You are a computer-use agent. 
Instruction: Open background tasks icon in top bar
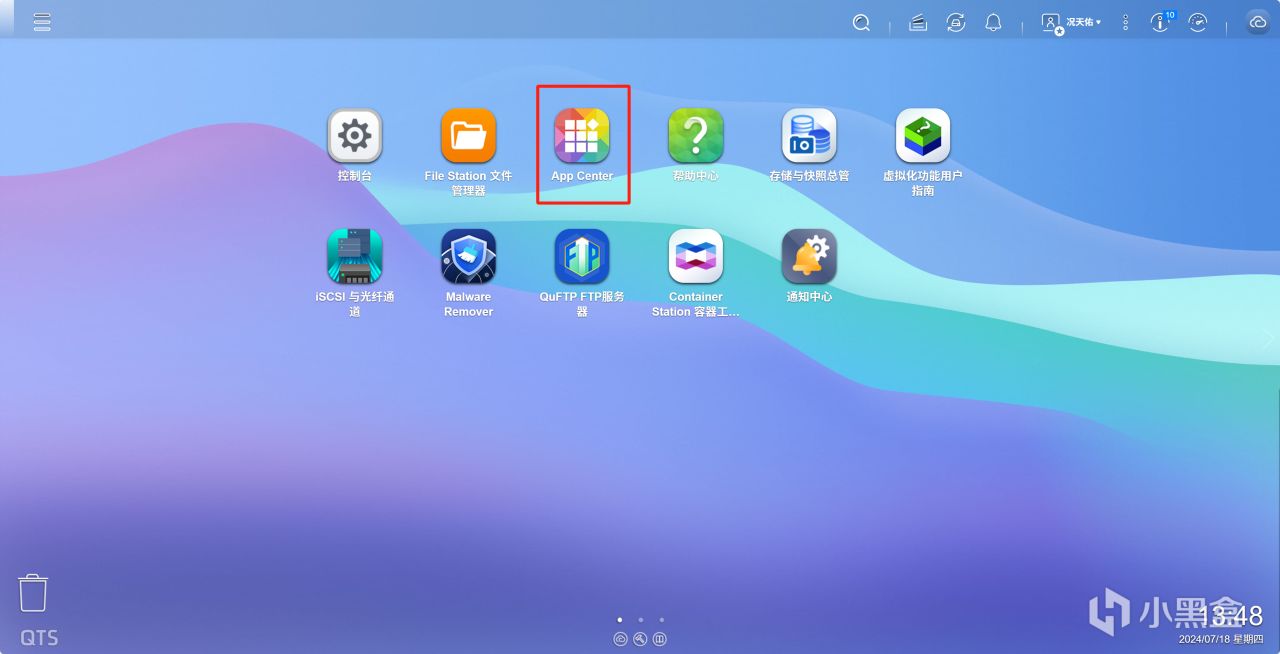tap(918, 22)
